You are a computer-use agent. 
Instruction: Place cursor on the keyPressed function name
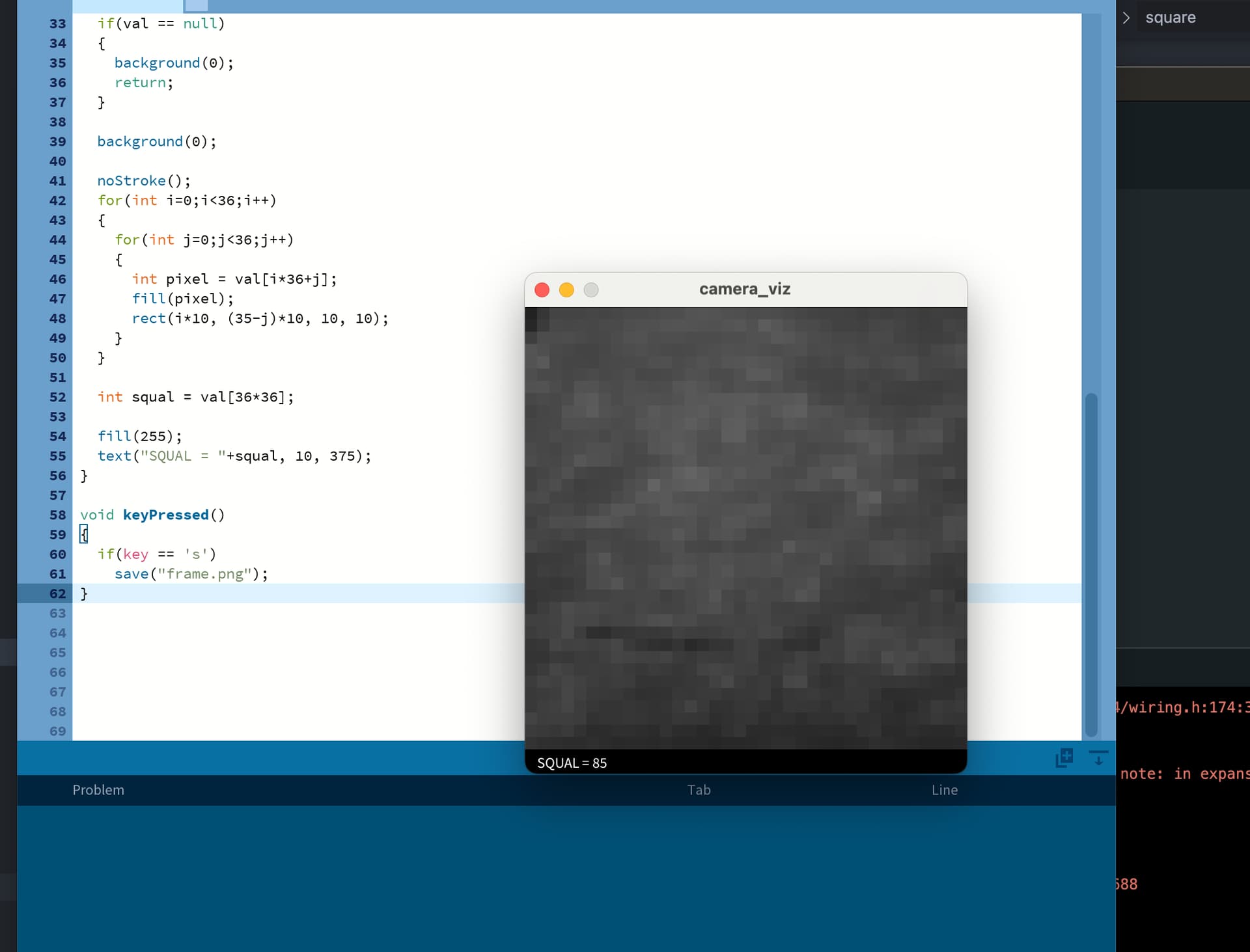pos(165,515)
